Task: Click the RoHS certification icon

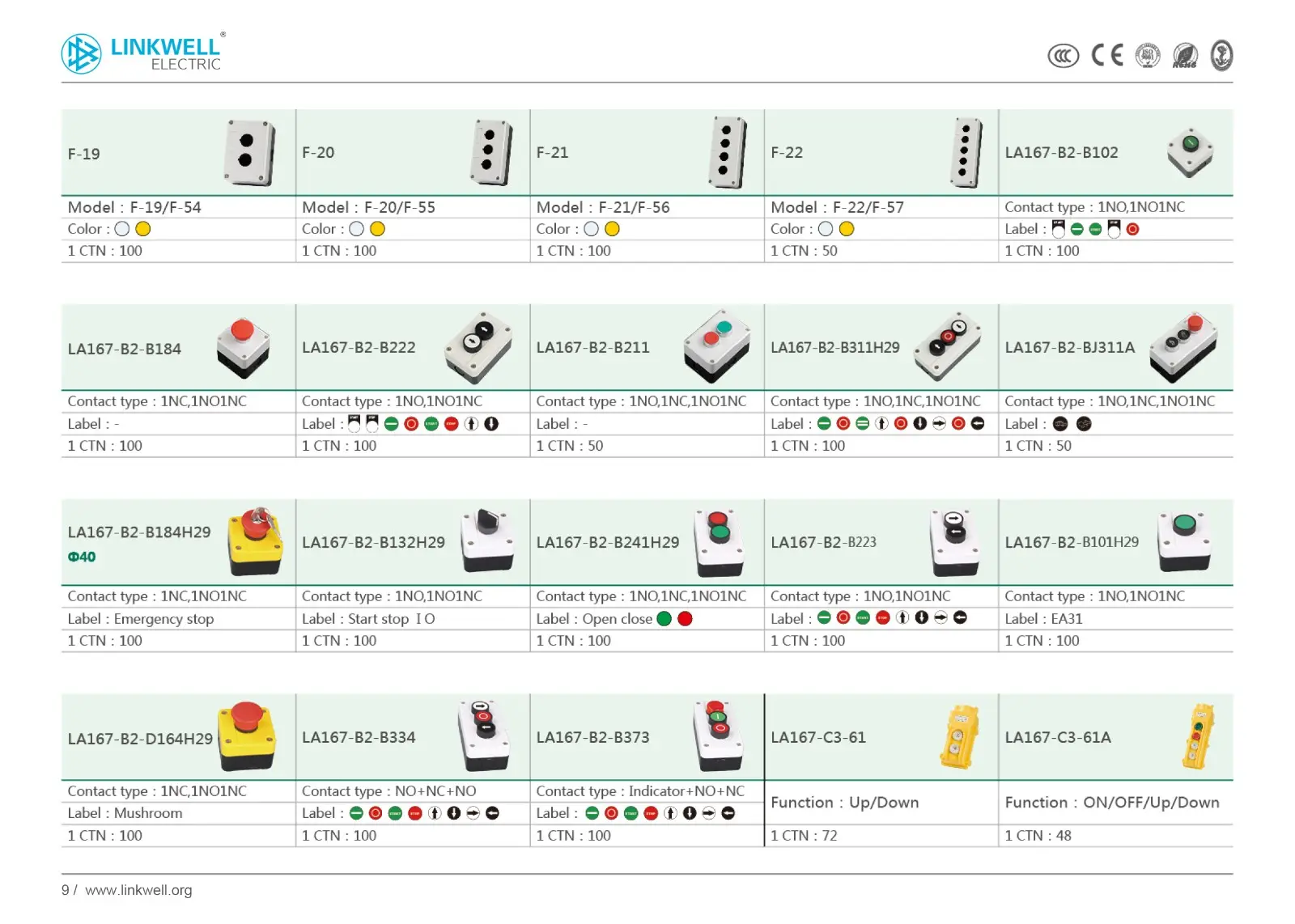Action: (x=1185, y=56)
